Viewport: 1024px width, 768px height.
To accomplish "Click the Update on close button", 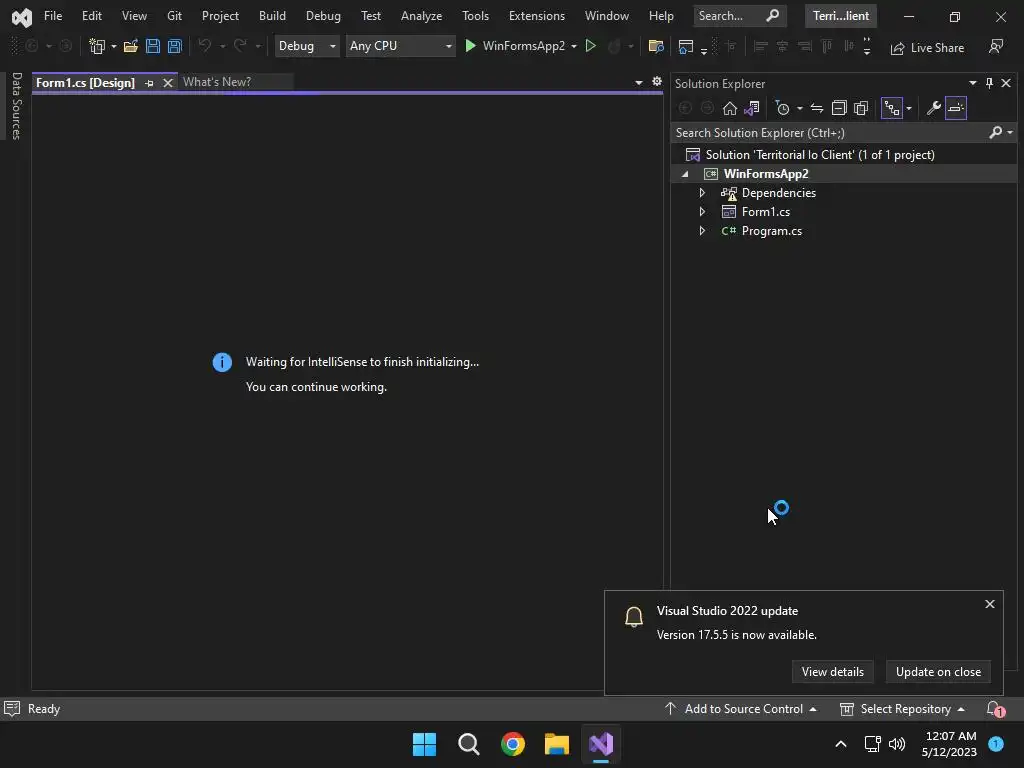I will click(938, 672).
